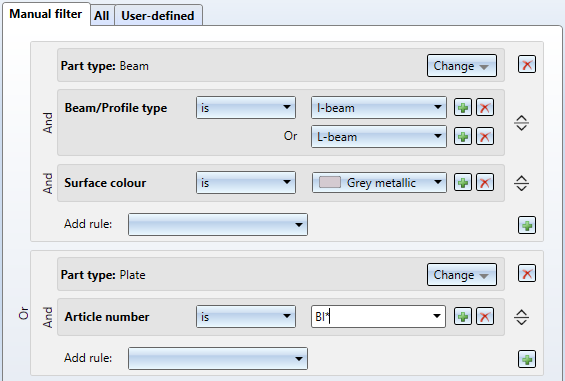Move the Beam/Profile type rule up or down
The width and height of the screenshot is (565, 381).
point(521,123)
